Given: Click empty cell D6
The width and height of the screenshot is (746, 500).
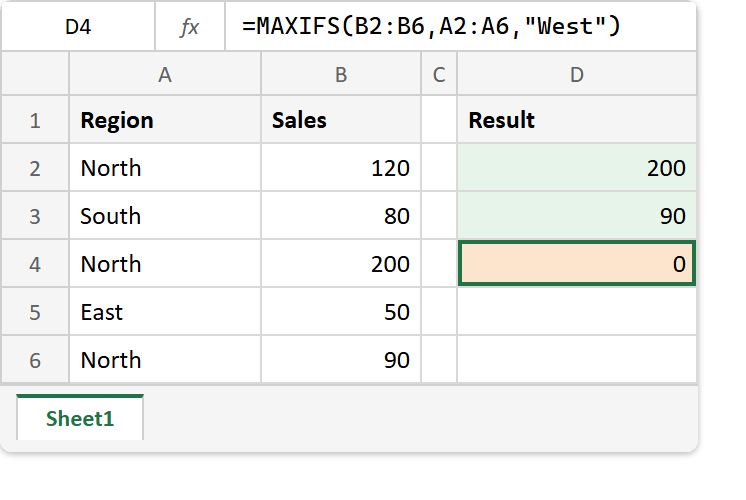Looking at the screenshot, I should pos(577,360).
